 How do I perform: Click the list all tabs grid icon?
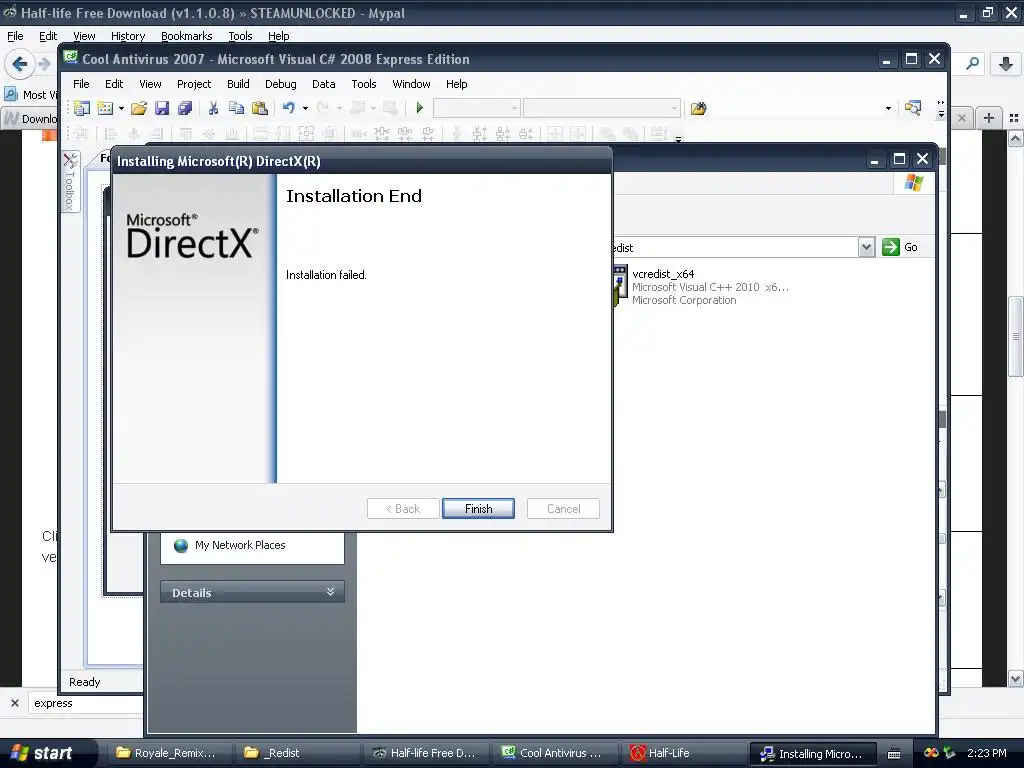[1014, 118]
